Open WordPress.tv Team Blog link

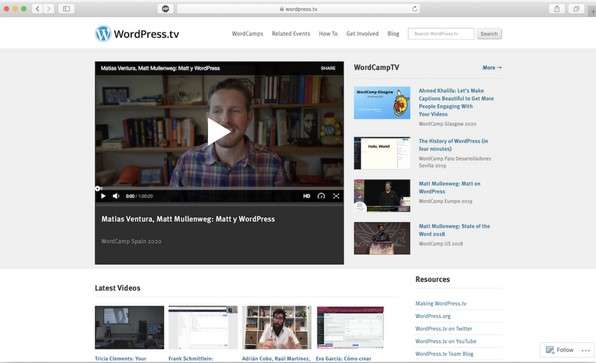444,353
